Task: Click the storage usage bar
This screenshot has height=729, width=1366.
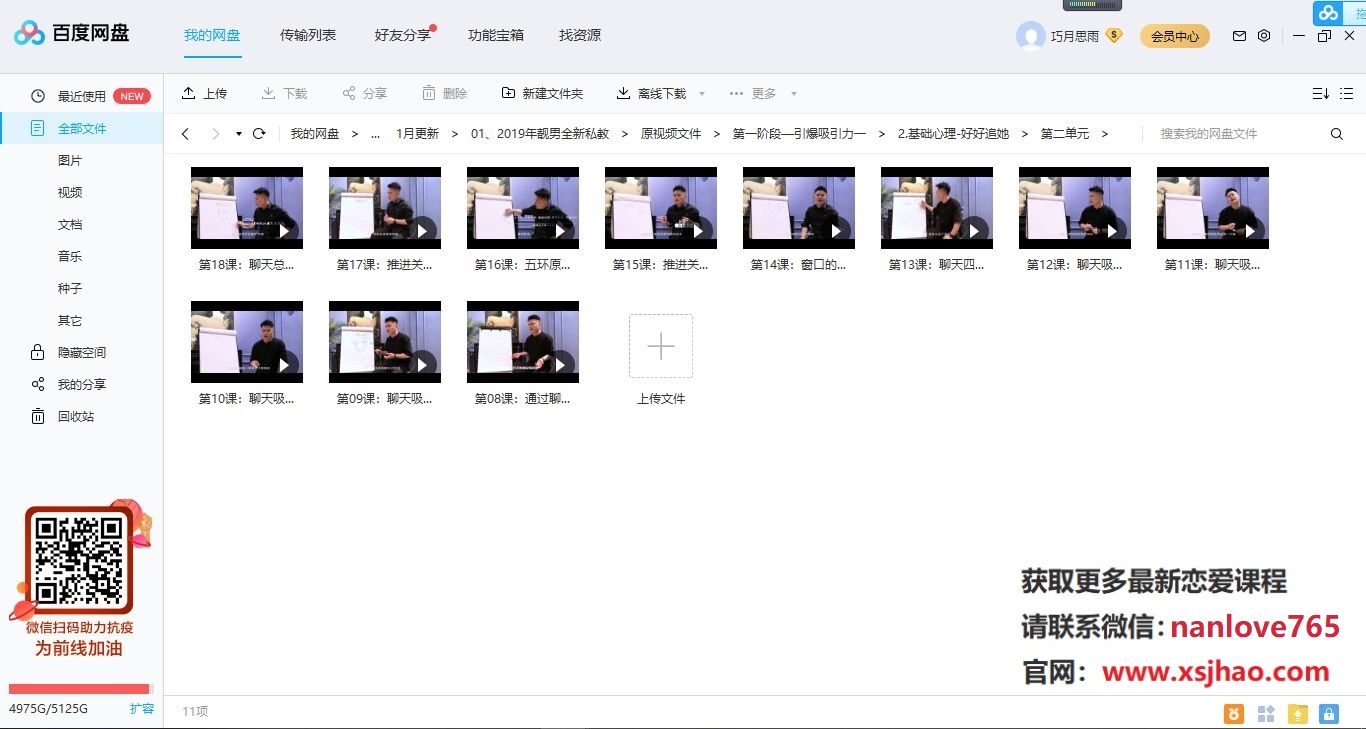Action: (x=80, y=689)
